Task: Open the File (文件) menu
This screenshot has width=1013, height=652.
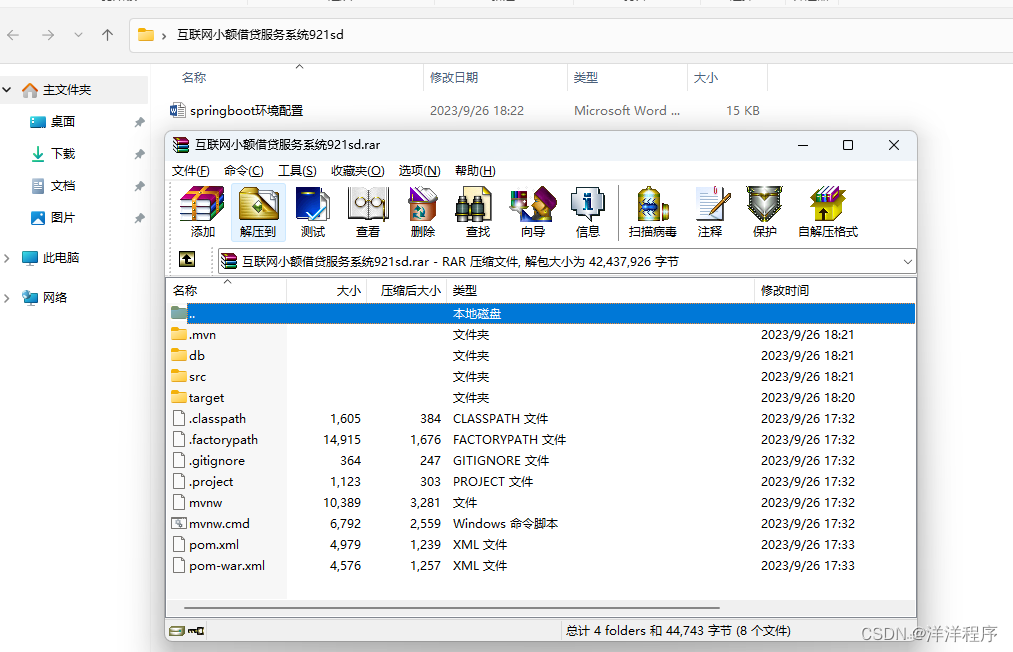Action: pyautogui.click(x=191, y=171)
